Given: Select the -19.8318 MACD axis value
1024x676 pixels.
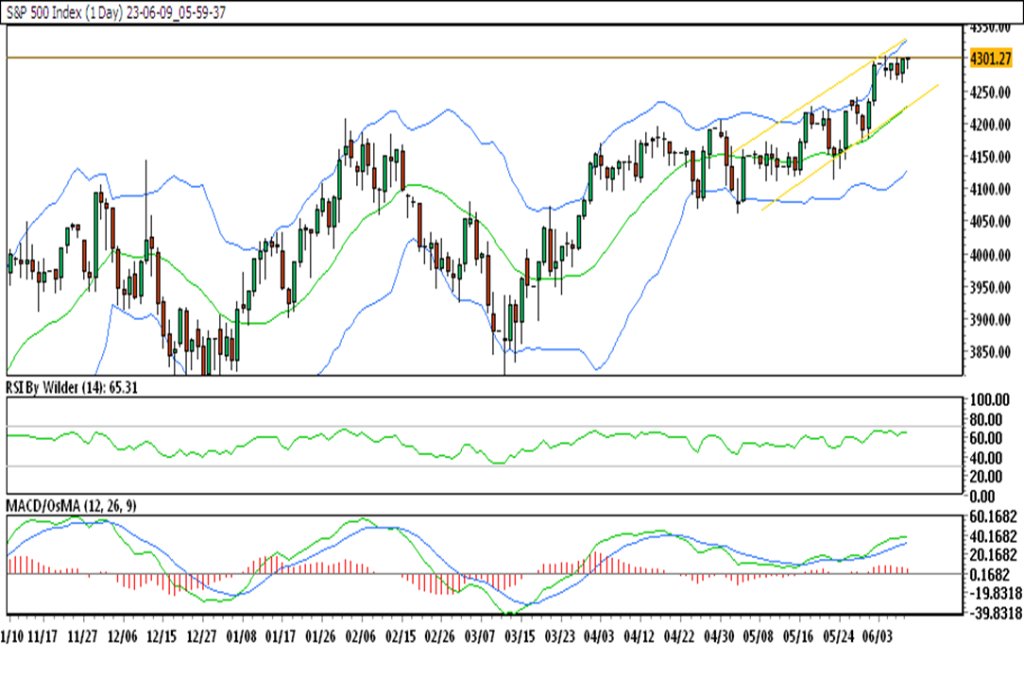Looking at the screenshot, I should click(995, 594).
